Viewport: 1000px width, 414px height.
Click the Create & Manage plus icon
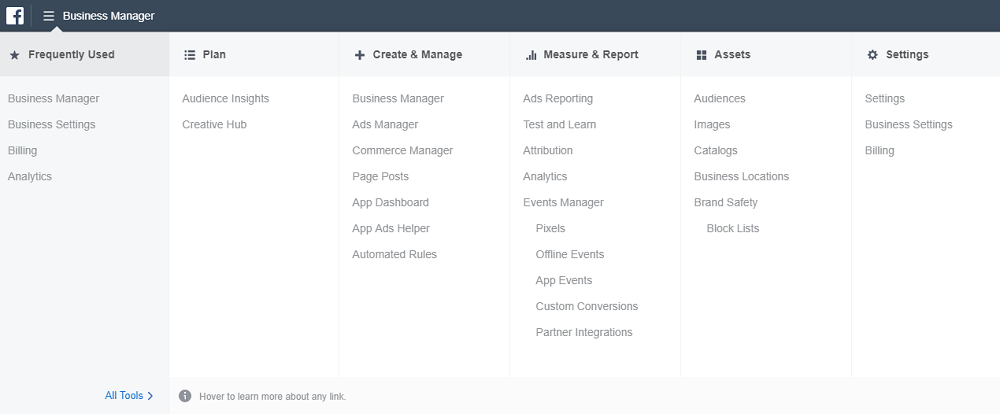click(360, 55)
